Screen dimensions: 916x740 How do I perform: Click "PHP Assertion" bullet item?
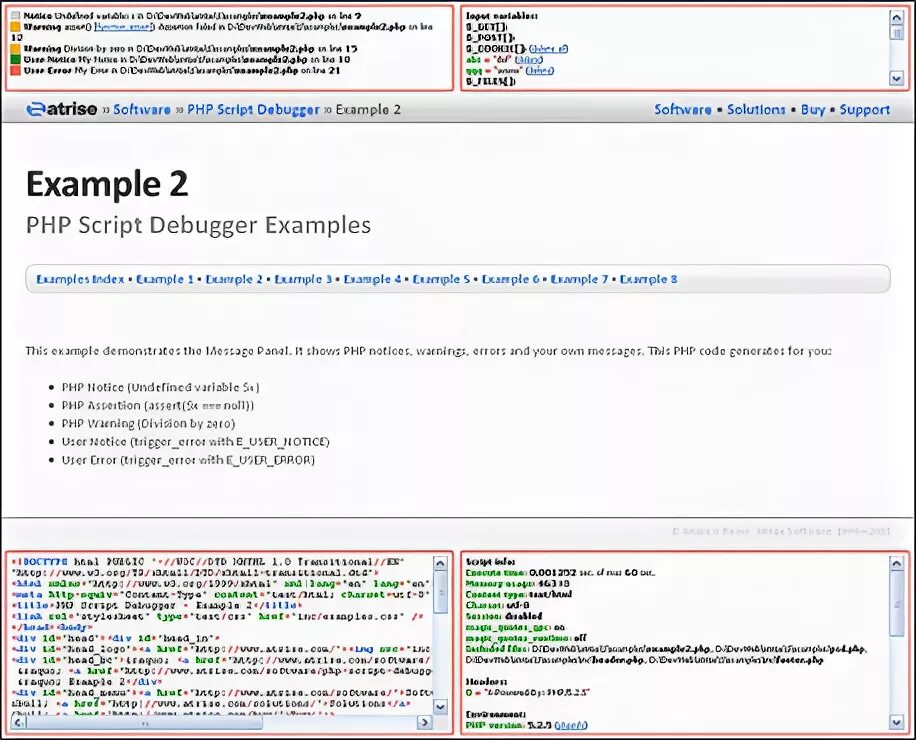click(x=158, y=405)
